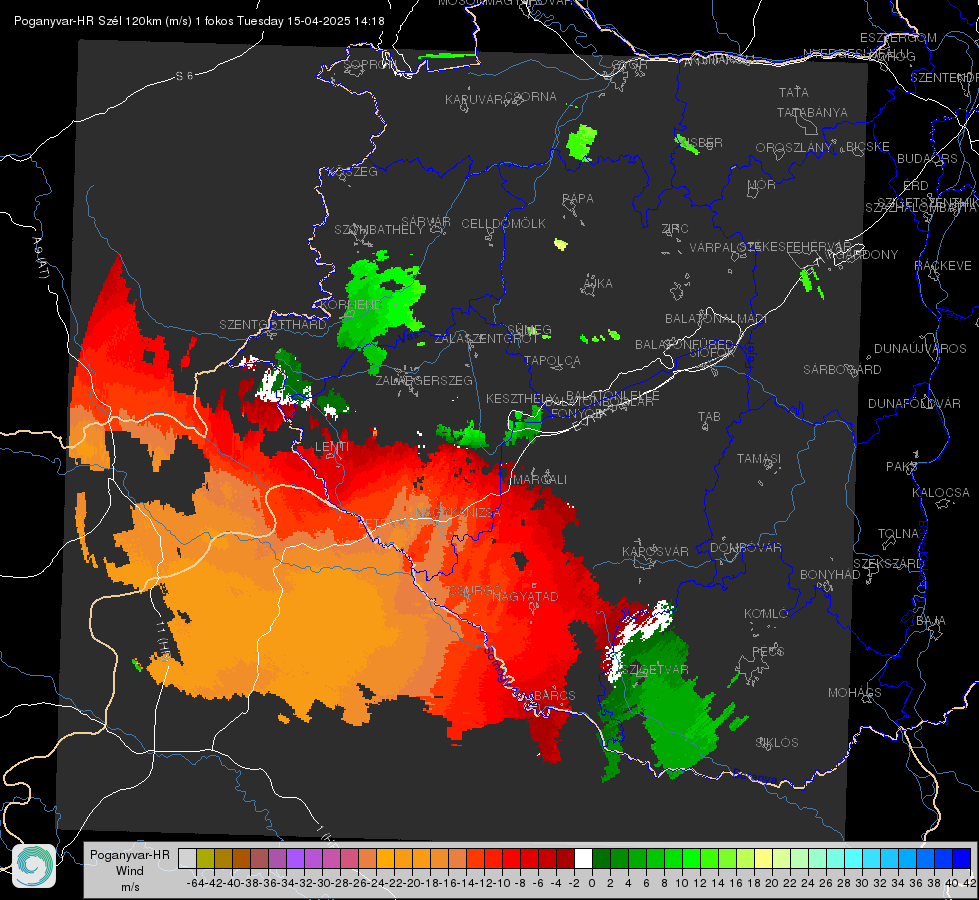
Task: Click the KAPOSVAR city label
Action: pyautogui.click(x=655, y=552)
